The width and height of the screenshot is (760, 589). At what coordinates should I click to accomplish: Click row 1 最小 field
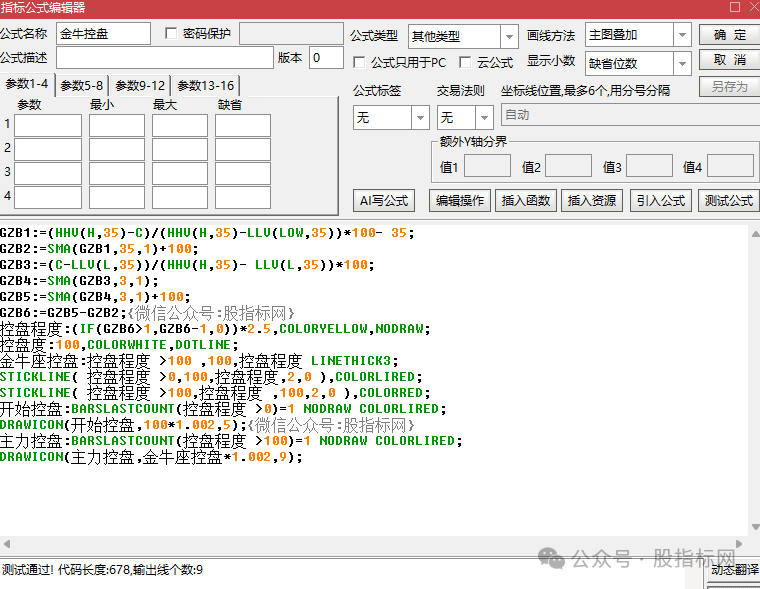(x=117, y=126)
